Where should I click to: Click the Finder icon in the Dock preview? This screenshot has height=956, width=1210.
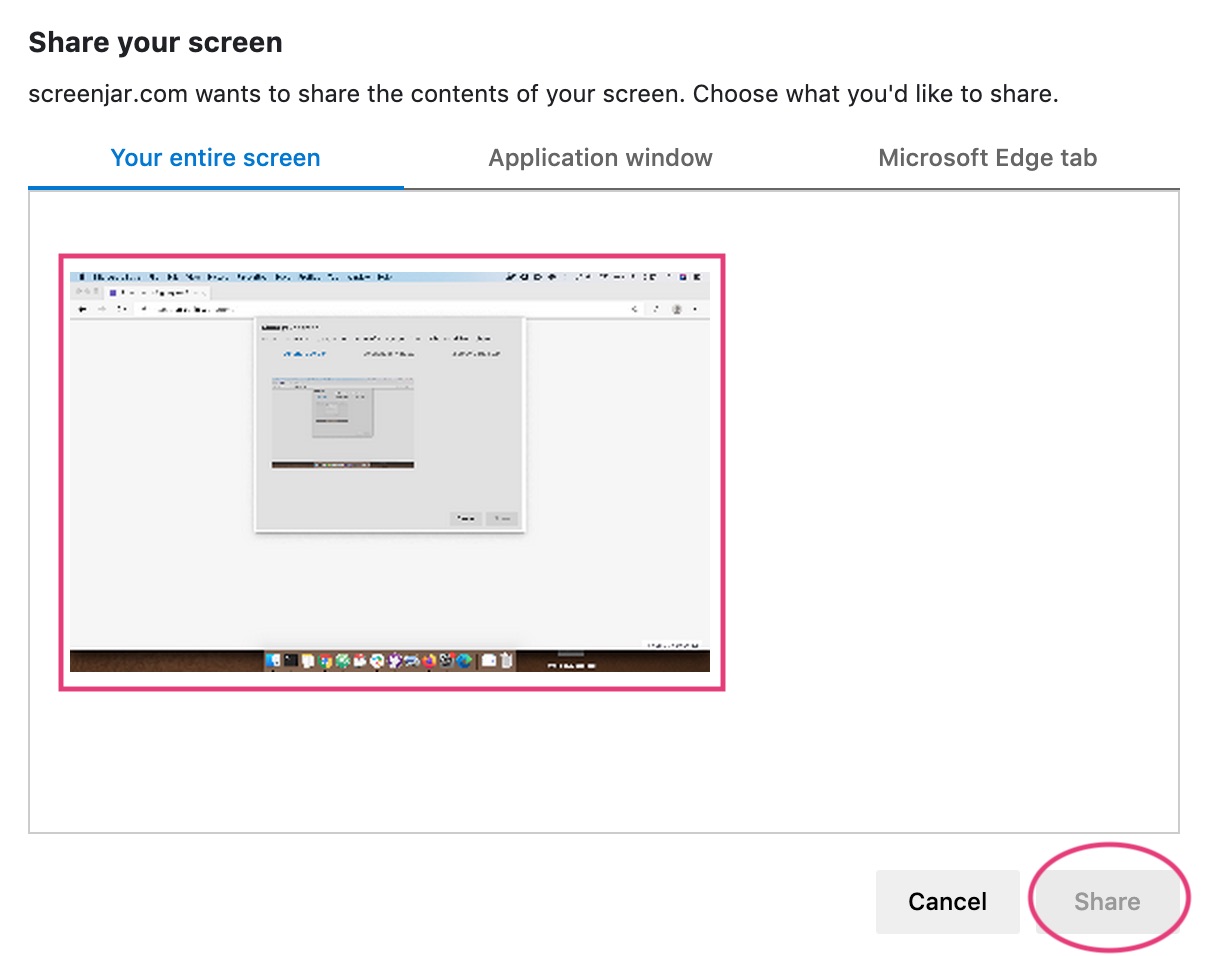pos(271,661)
